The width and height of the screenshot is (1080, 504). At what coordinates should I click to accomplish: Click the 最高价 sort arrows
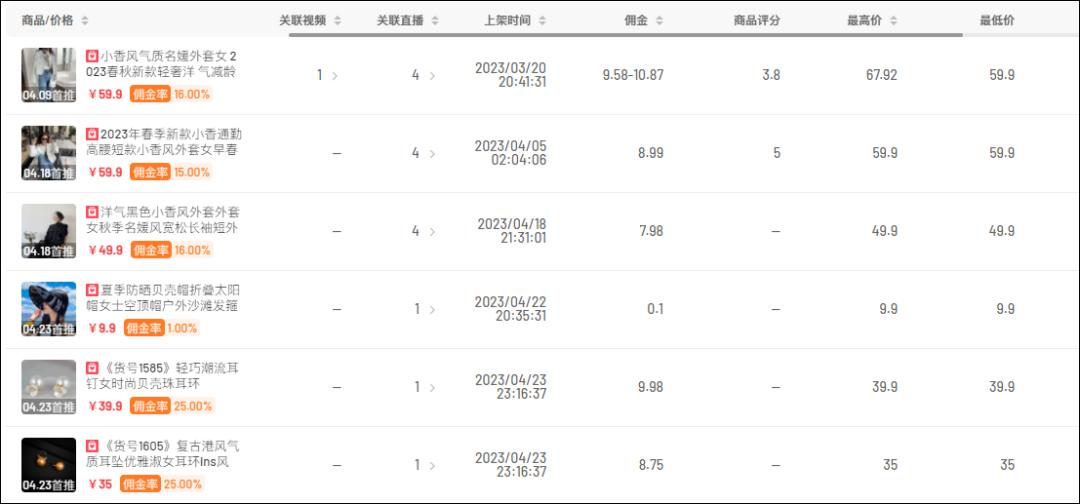[x=893, y=21]
